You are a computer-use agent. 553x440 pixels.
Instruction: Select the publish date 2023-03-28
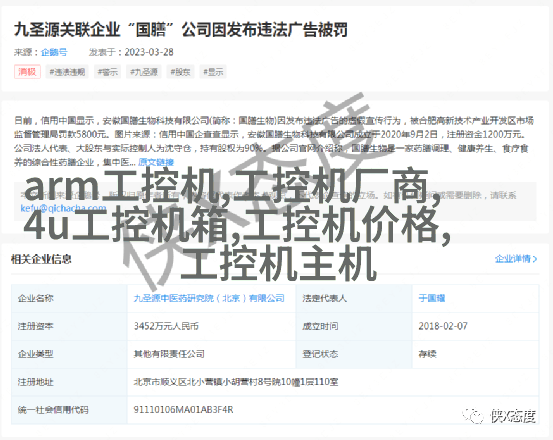149,53
